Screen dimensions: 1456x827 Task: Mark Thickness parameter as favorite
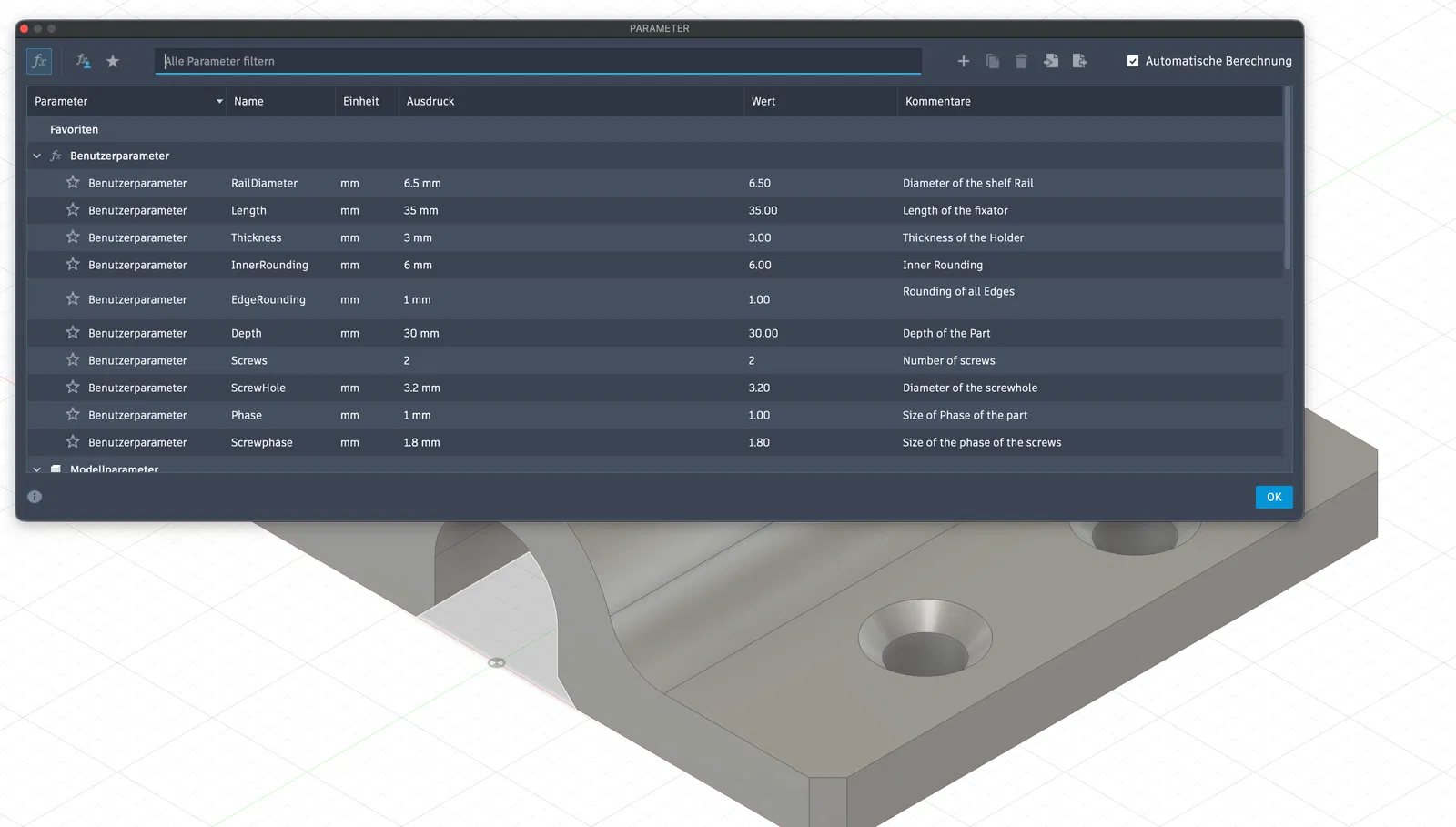73,237
